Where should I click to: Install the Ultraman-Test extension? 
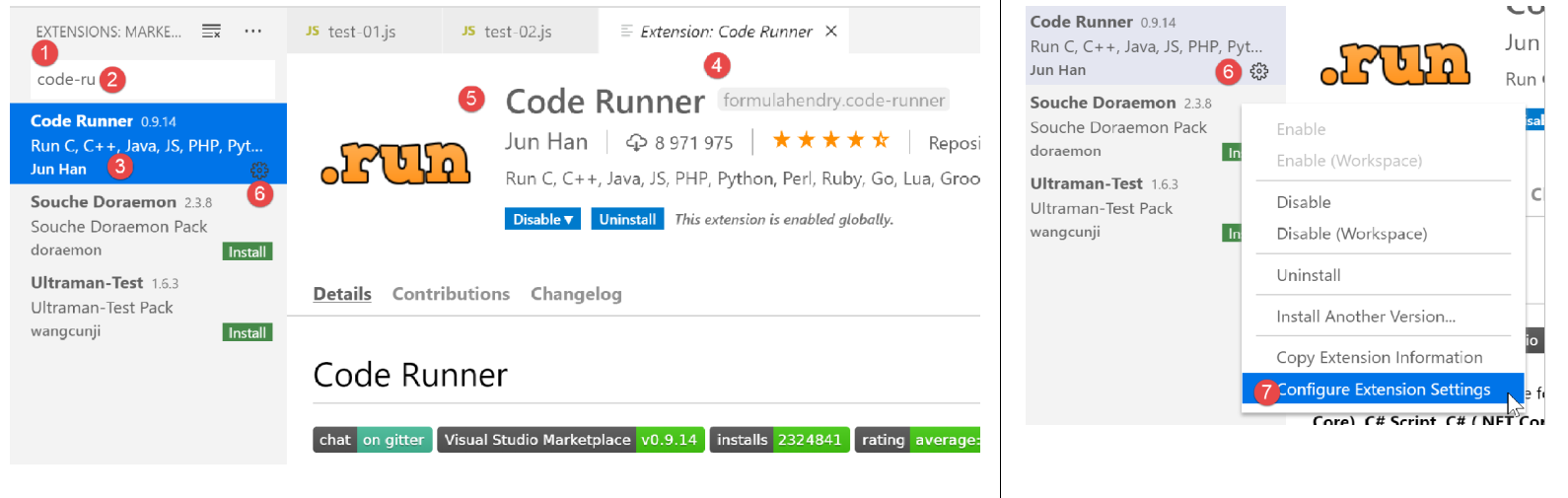[247, 332]
